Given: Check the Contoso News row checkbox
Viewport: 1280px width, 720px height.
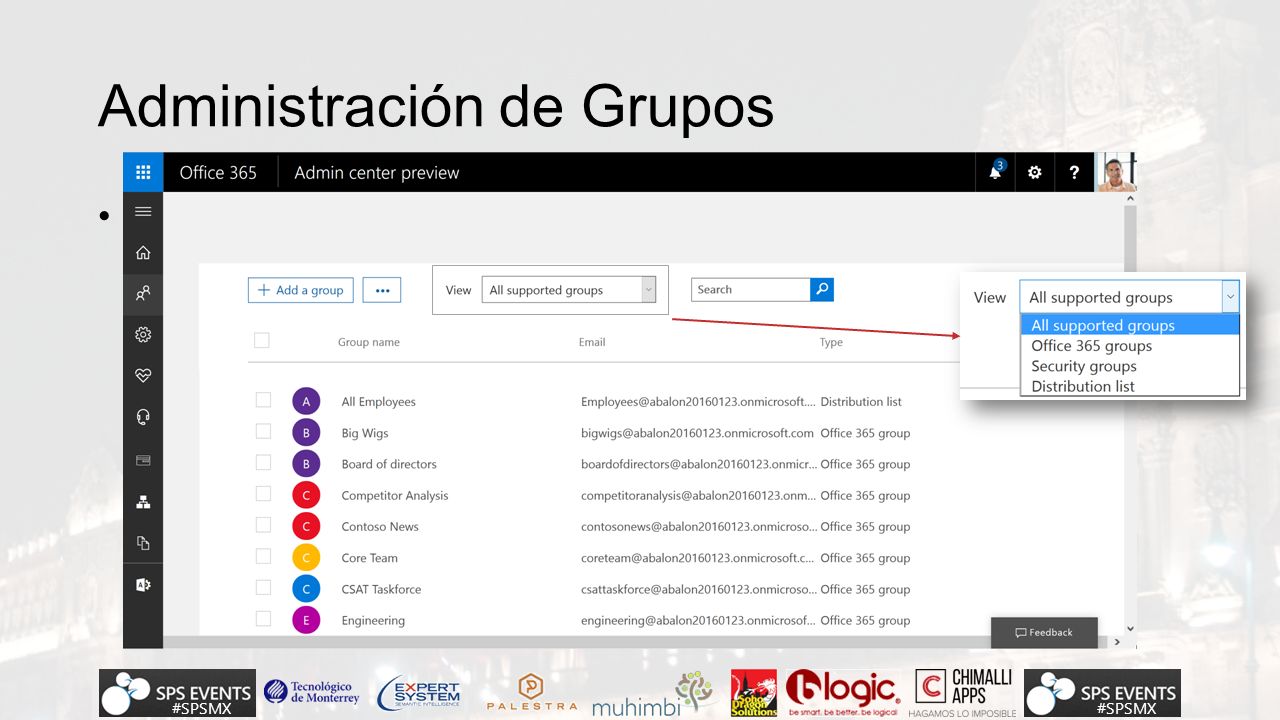Looking at the screenshot, I should tap(263, 524).
